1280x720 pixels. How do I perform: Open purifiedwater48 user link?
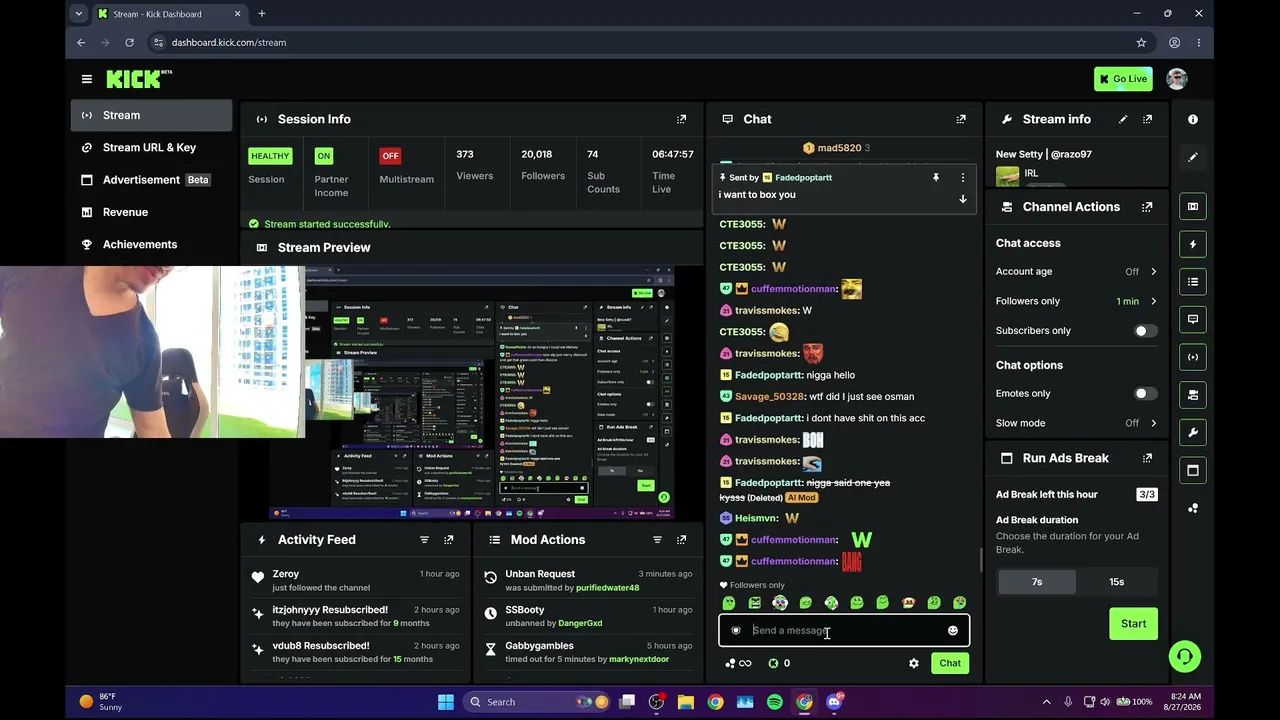click(x=607, y=588)
